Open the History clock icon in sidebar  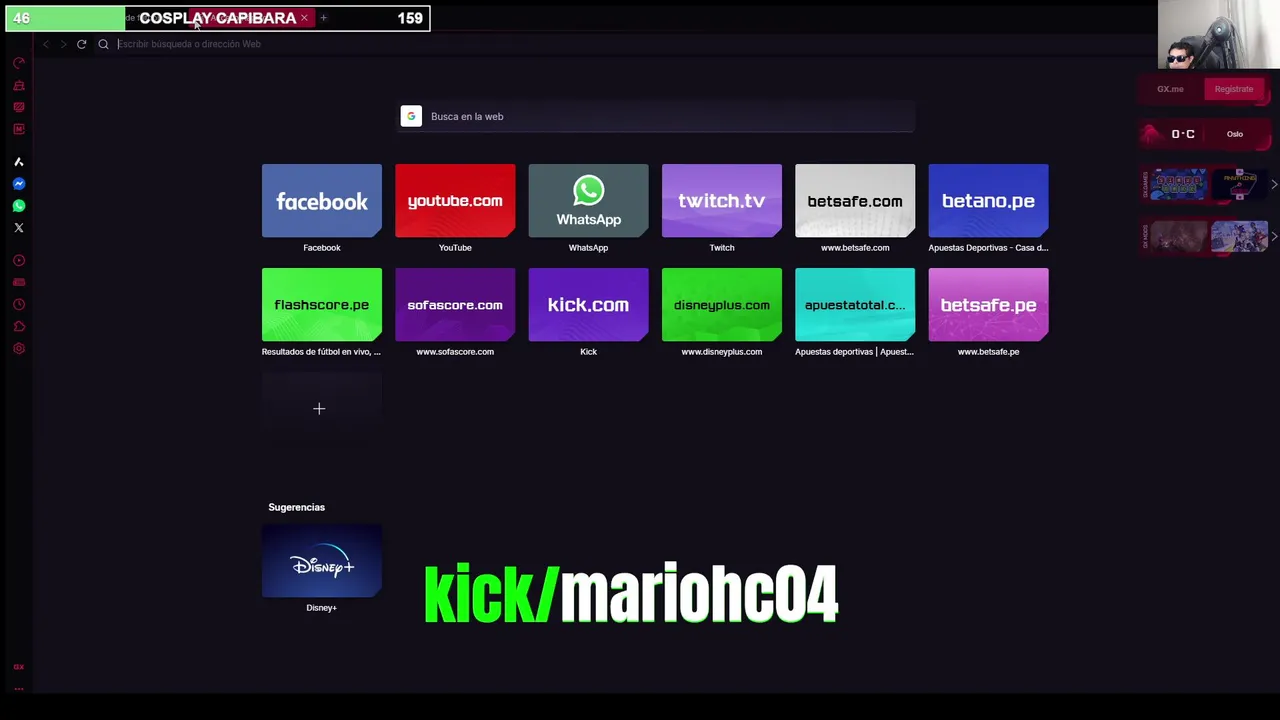(x=18, y=304)
